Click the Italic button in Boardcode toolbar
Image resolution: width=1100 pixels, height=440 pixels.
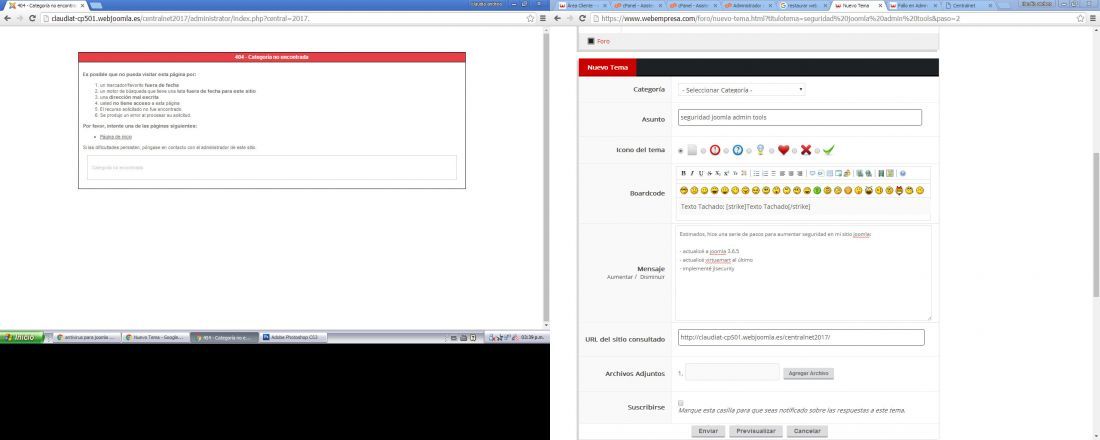tap(692, 173)
